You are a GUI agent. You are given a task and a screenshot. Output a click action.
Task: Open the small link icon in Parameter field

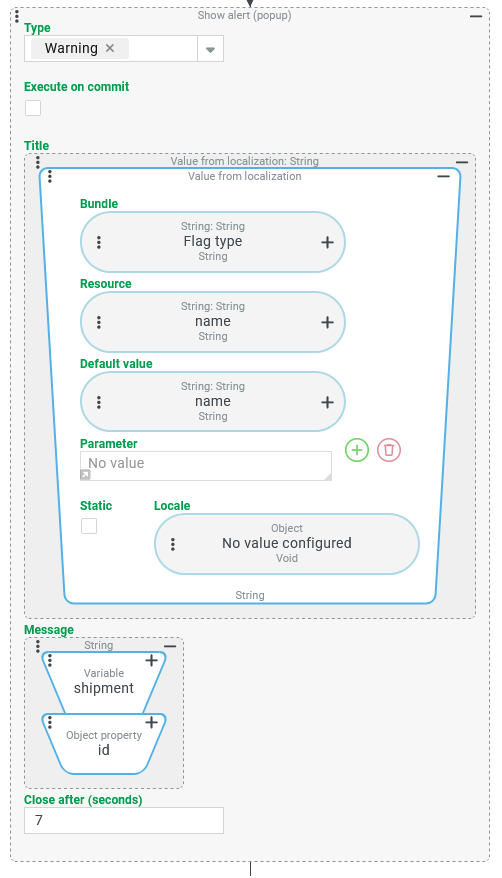click(85, 475)
